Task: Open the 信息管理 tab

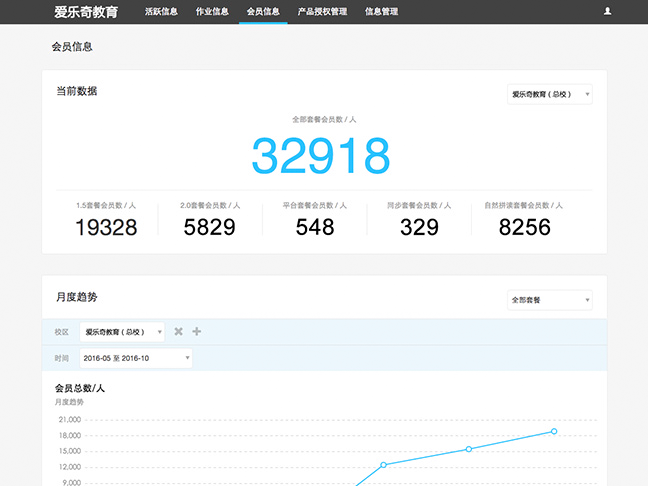Action: tap(381, 12)
